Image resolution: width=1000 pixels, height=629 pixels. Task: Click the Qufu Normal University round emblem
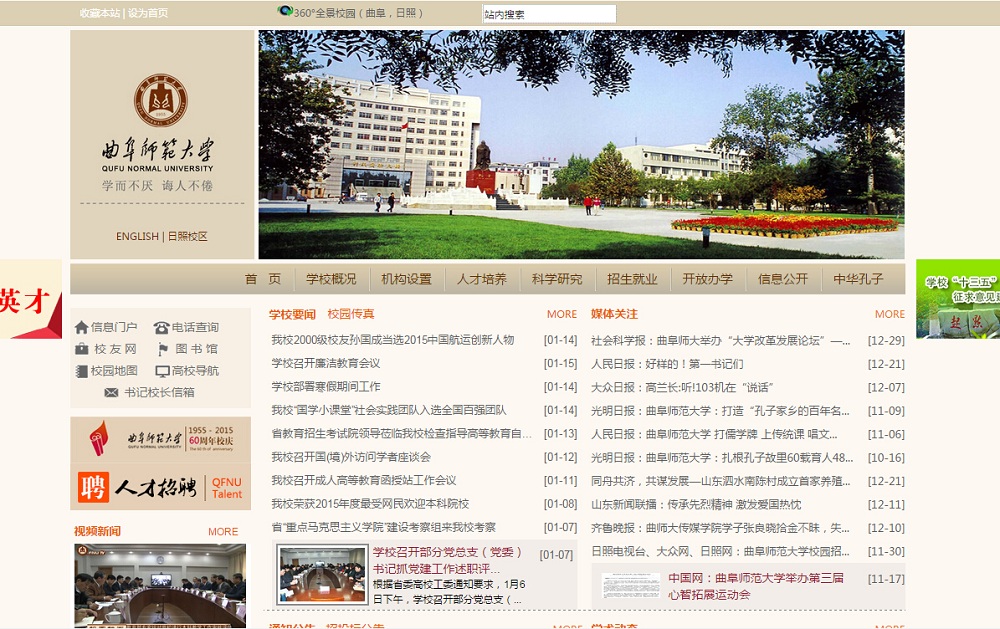[161, 100]
